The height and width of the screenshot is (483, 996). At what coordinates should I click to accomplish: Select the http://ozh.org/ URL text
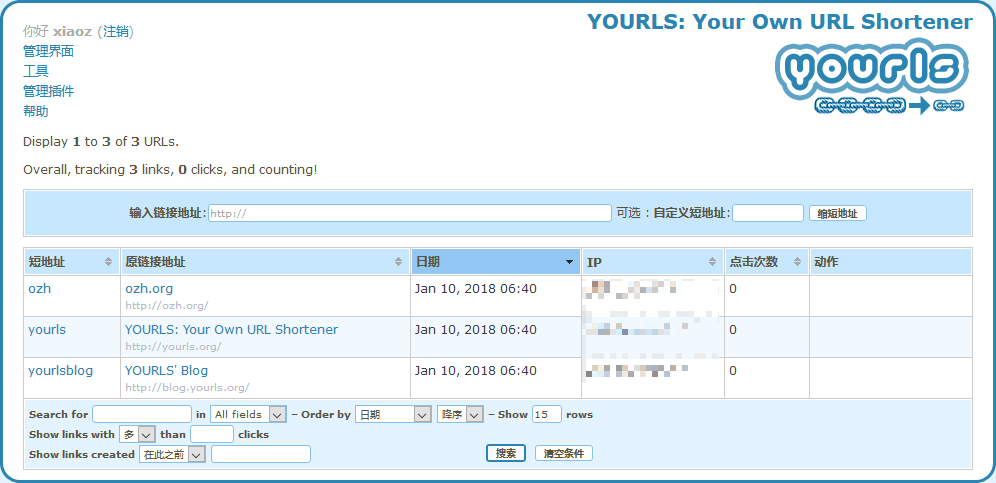[166, 306]
